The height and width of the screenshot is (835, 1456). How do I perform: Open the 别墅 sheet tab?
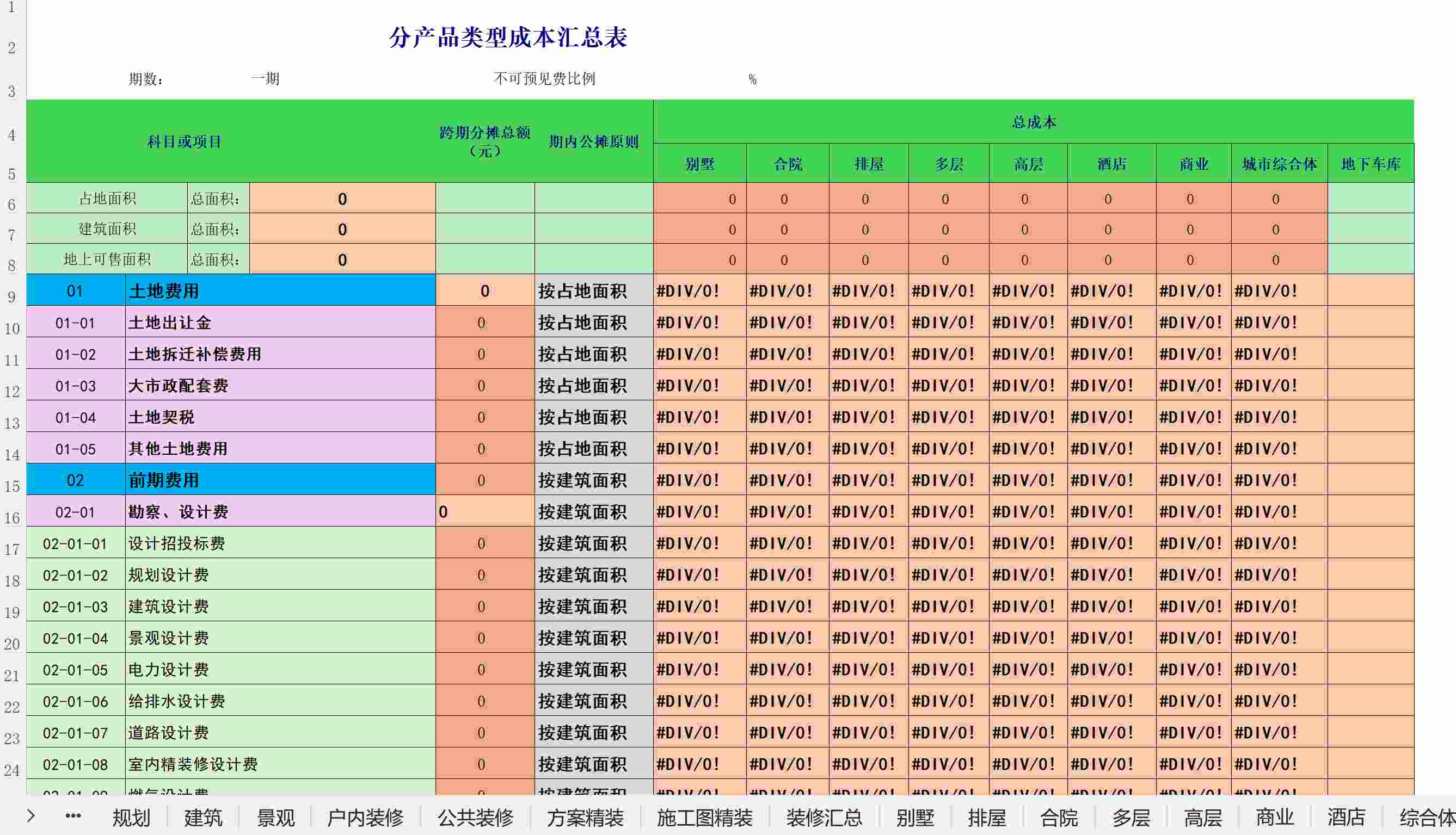[915, 817]
